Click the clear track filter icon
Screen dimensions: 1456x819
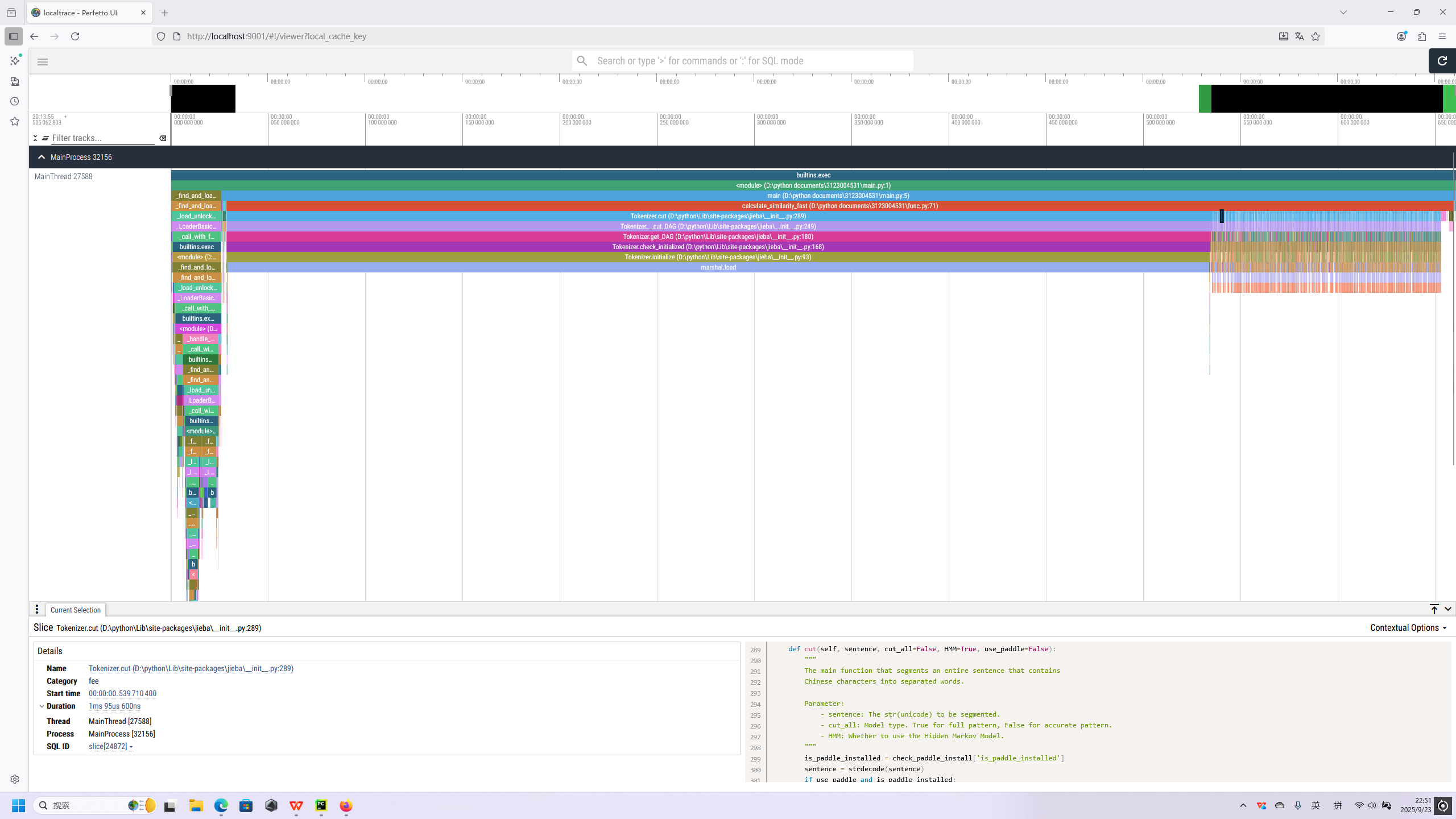point(163,138)
